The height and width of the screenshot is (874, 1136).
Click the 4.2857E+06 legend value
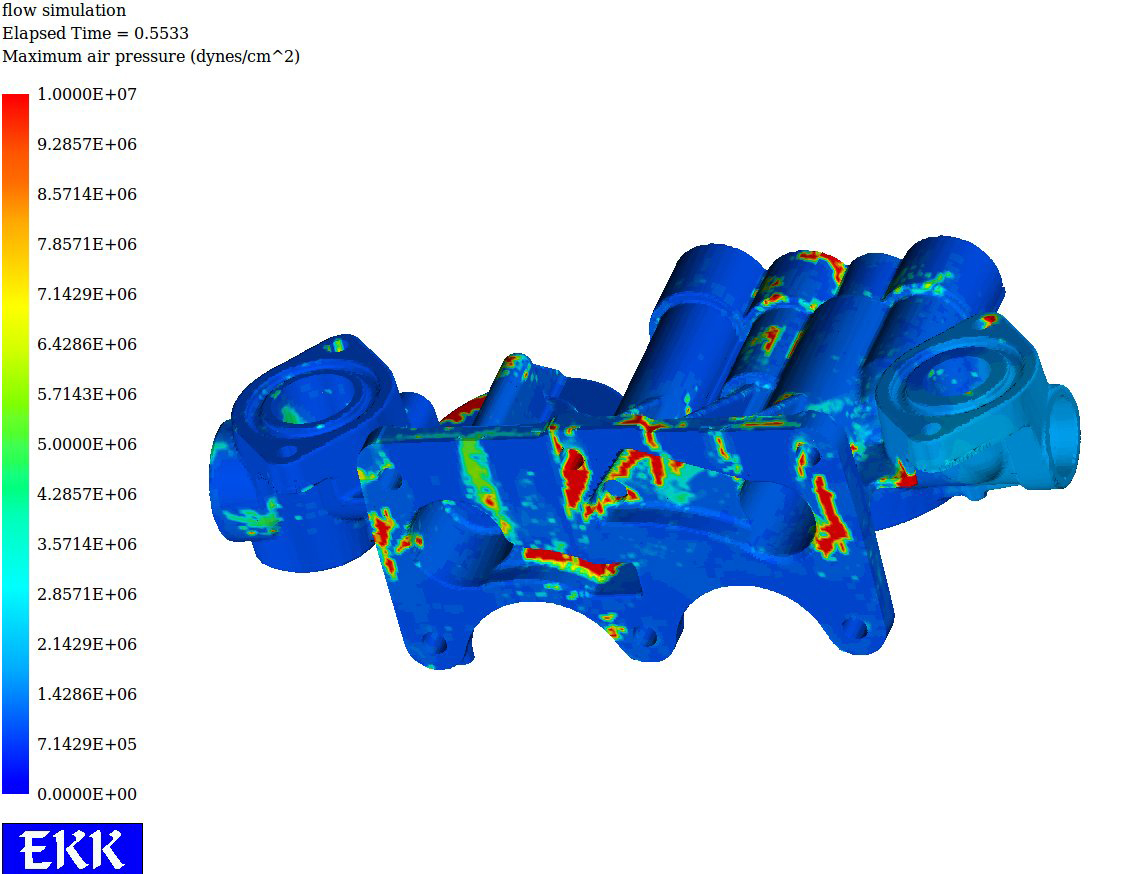point(87,494)
